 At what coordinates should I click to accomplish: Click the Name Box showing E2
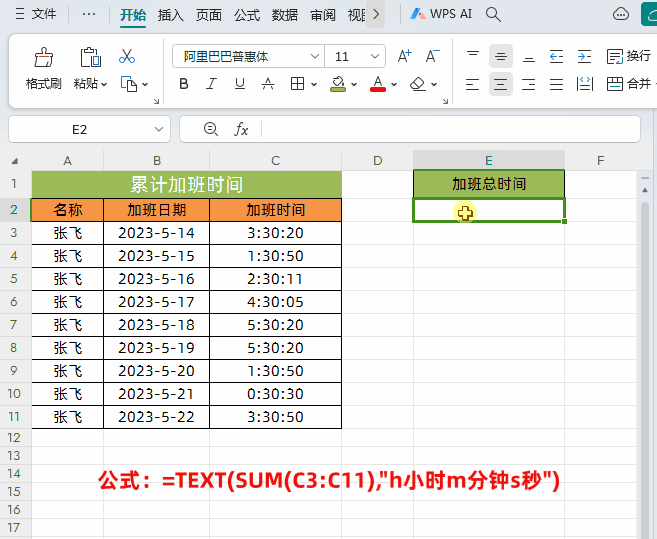(80, 130)
